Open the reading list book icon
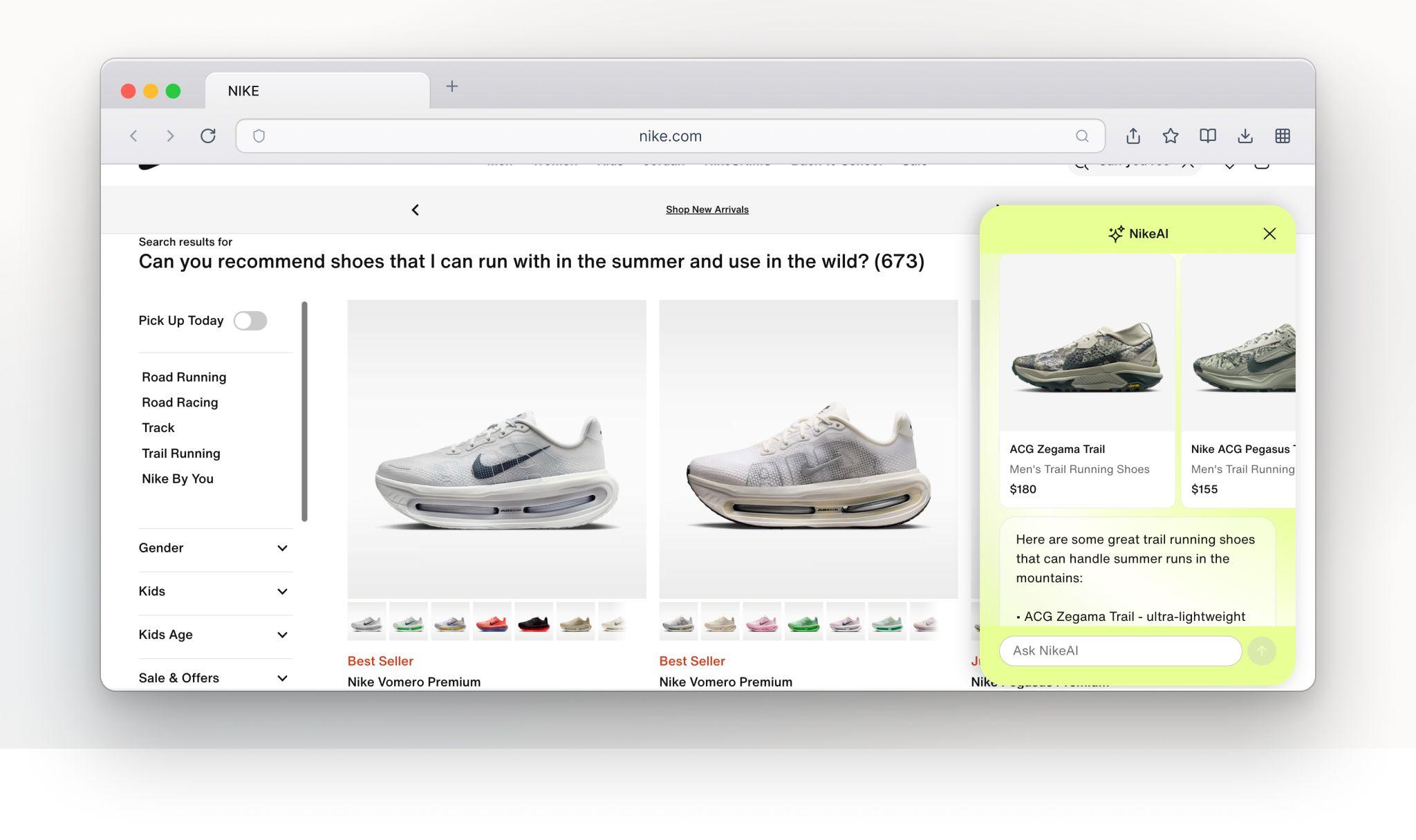The width and height of the screenshot is (1416, 840). [x=1208, y=136]
